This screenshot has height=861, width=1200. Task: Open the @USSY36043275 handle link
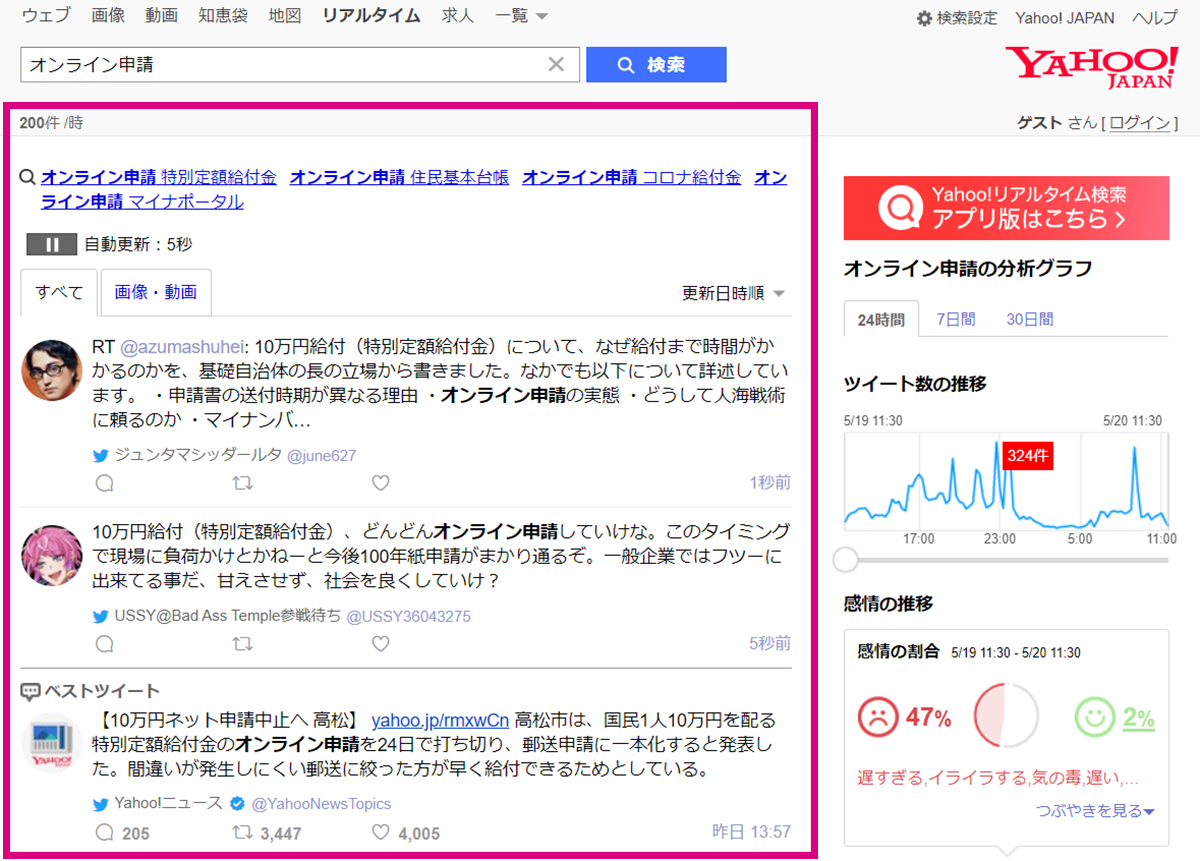pos(408,616)
